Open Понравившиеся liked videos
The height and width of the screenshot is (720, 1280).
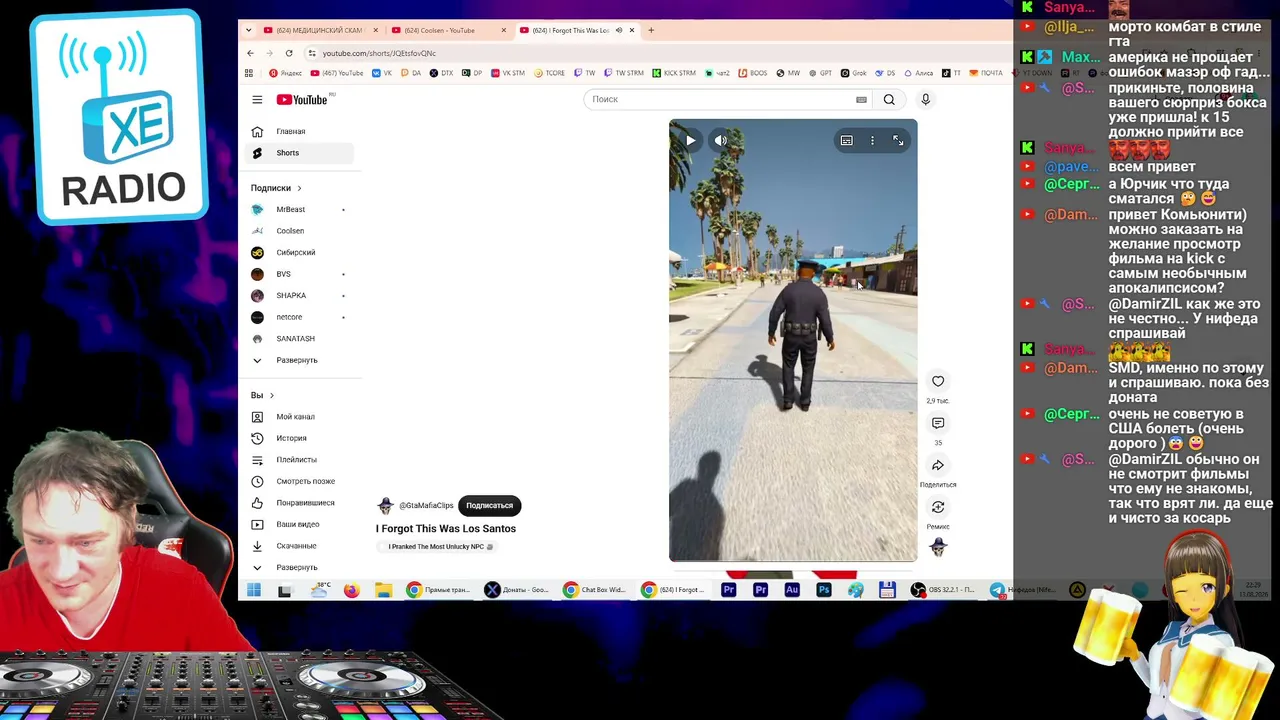pyautogui.click(x=300, y=503)
